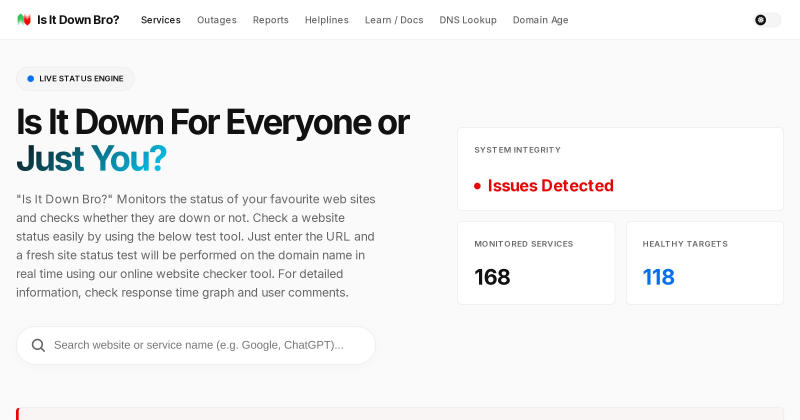
Task: Click the Is It Down Bro logo icon
Action: (24, 20)
